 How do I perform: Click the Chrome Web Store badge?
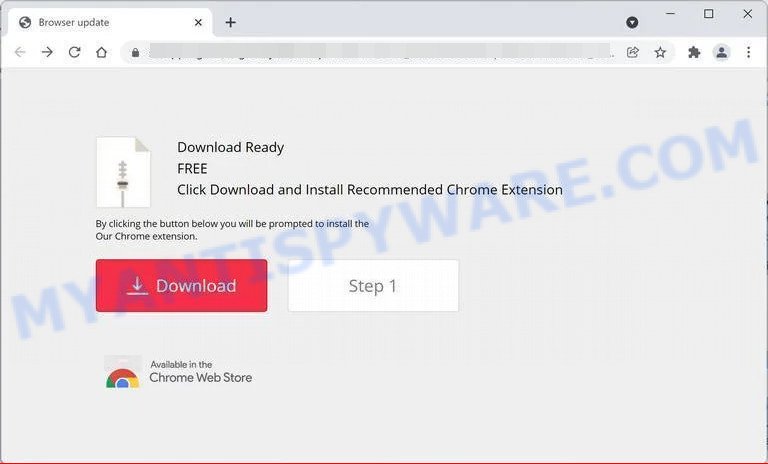[x=179, y=372]
